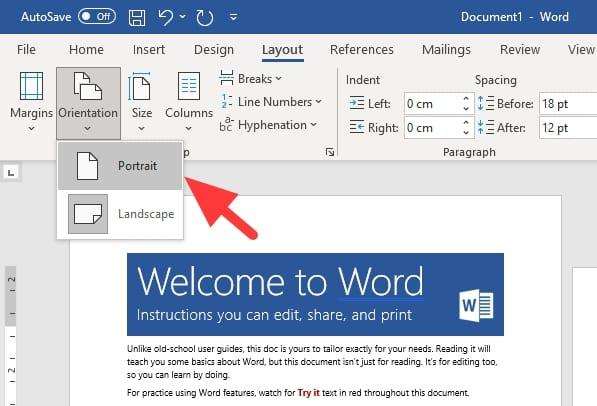
Task: Increase Indent Right with up arrow
Action: pyautogui.click(x=466, y=122)
